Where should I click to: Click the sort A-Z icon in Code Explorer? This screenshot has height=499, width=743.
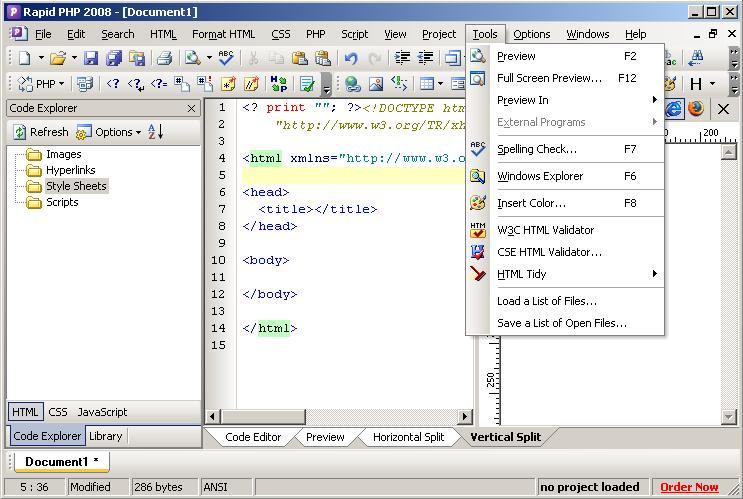(155, 131)
